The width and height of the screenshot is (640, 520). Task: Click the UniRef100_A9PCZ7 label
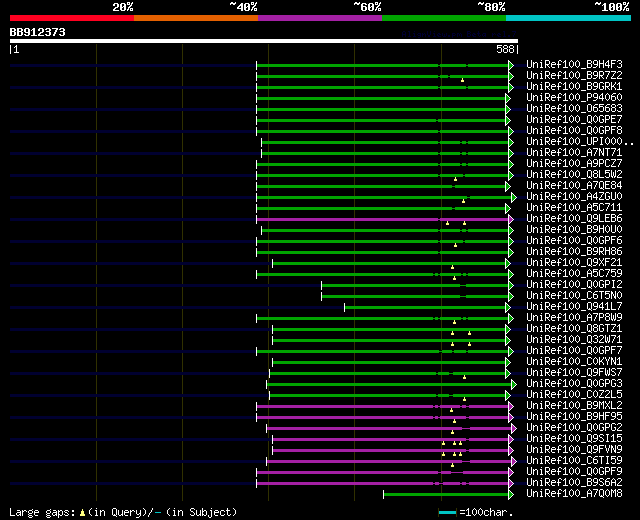pos(574,164)
